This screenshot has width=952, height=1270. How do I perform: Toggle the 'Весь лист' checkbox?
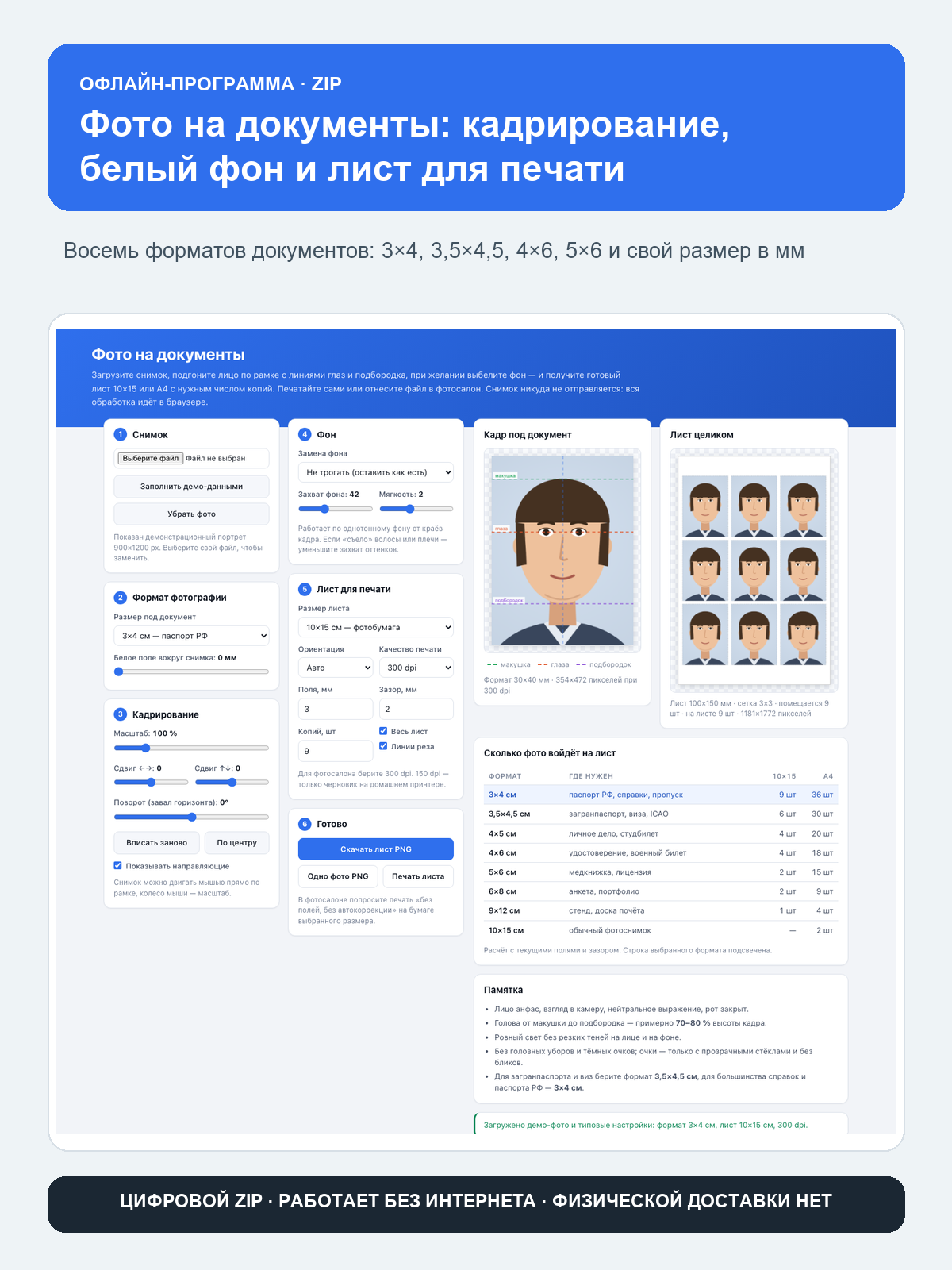coord(383,731)
